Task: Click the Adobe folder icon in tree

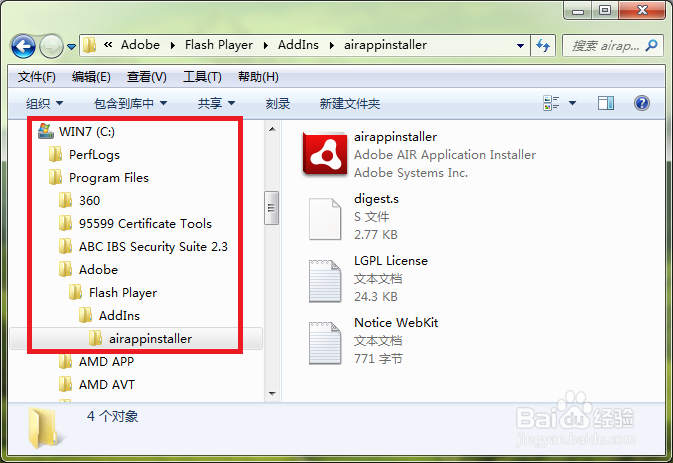Action: pos(65,269)
